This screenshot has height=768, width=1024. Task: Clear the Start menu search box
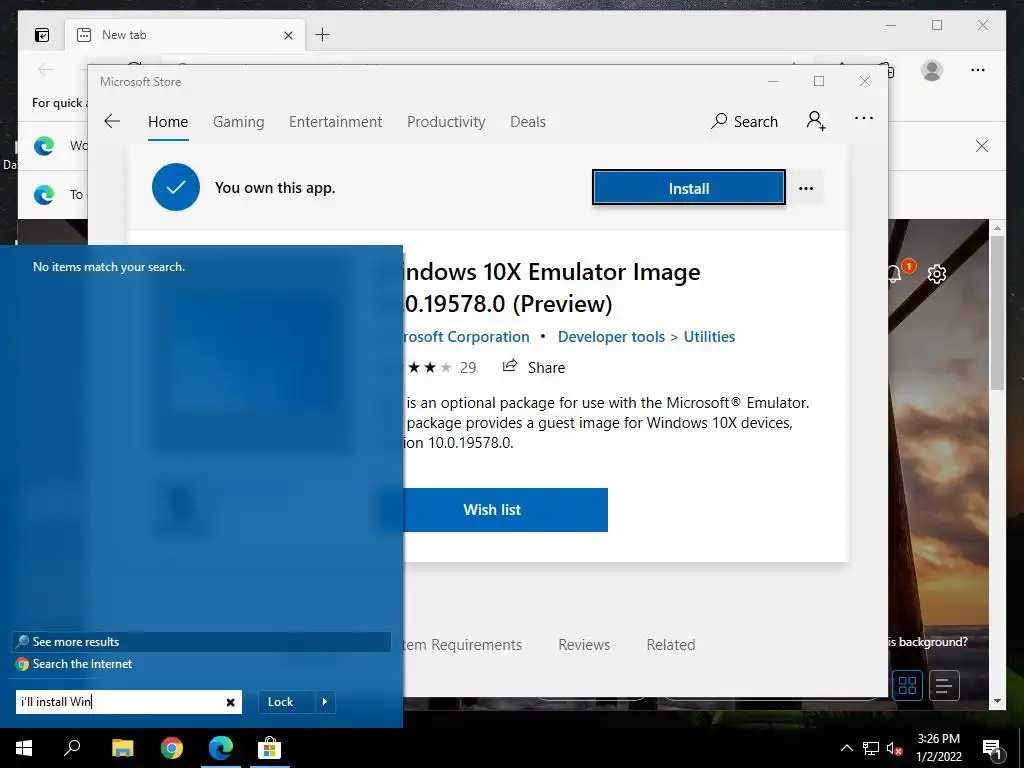coord(231,702)
